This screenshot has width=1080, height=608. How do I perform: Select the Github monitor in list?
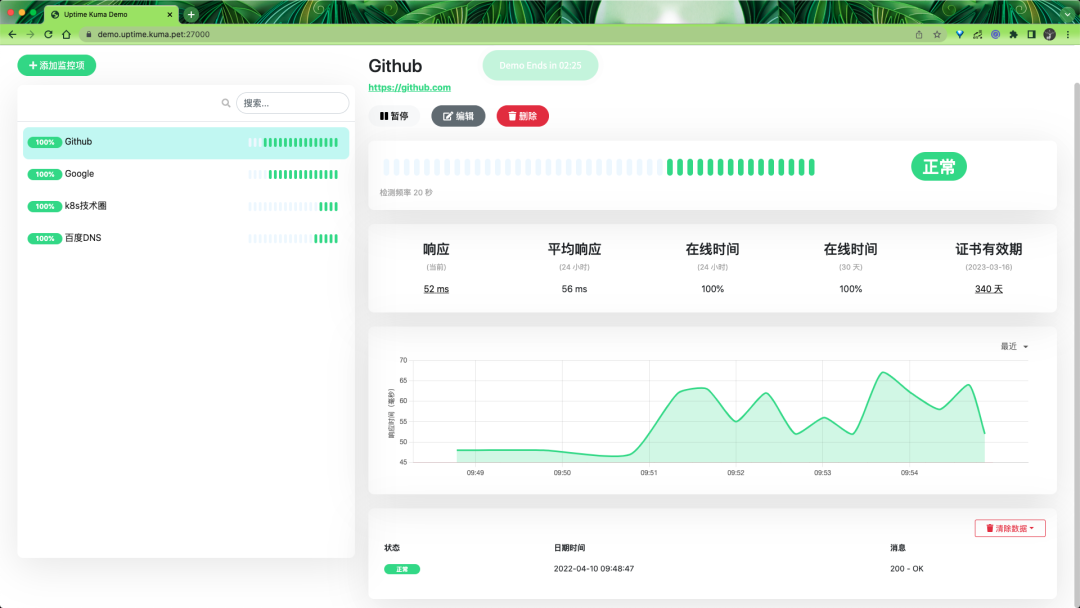click(x=186, y=143)
